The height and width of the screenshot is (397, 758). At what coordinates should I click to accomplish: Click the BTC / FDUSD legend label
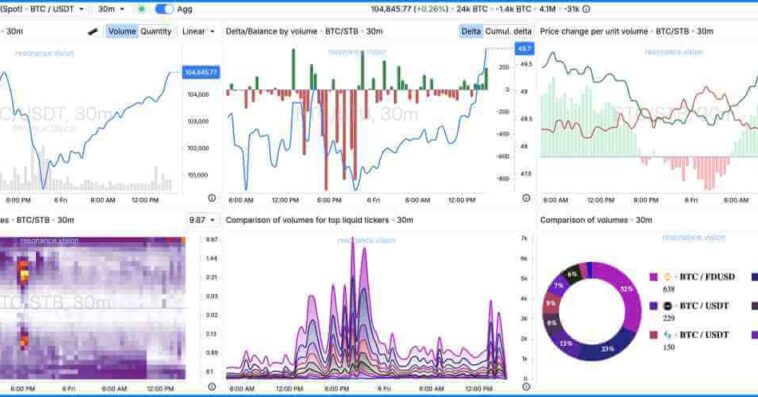tap(707, 277)
